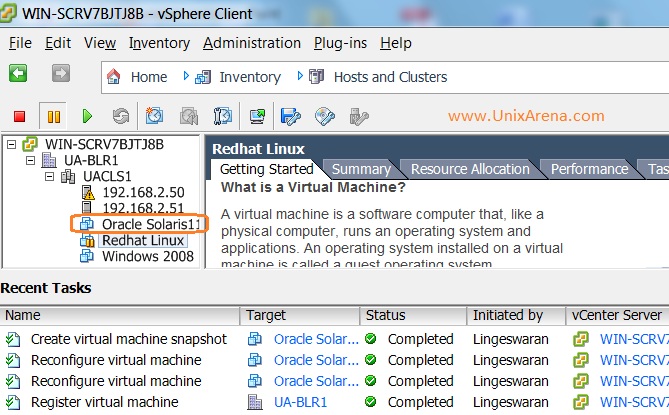The height and width of the screenshot is (415, 669).
Task: Switch to the Summary tab
Action: click(361, 169)
